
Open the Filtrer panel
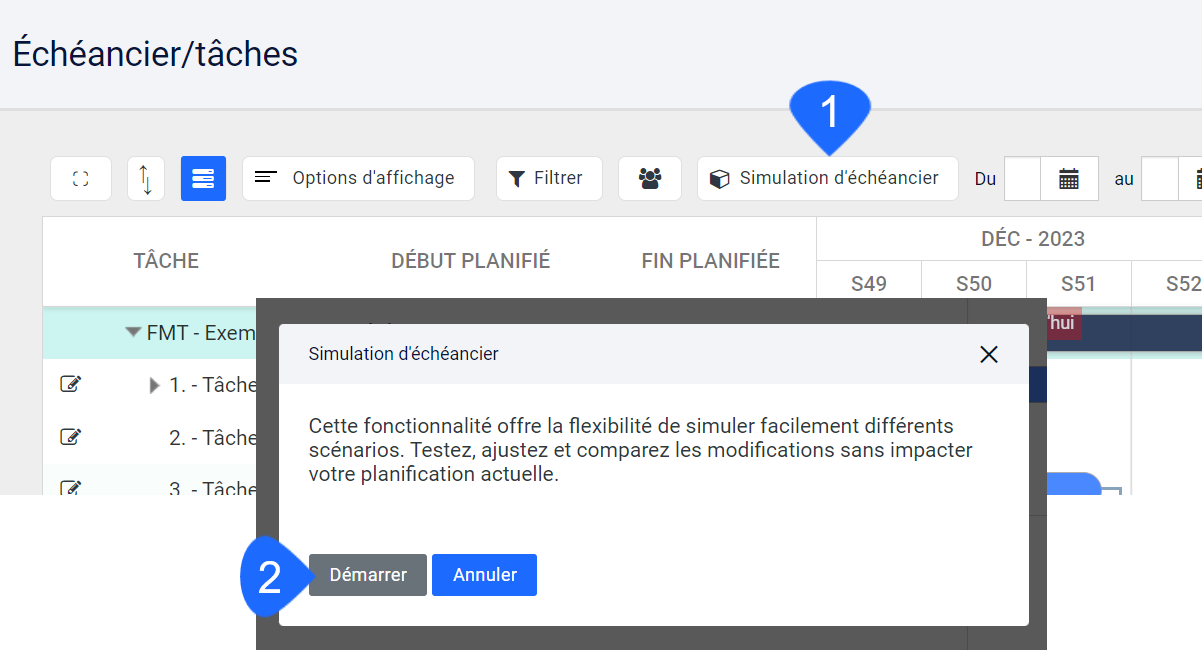pyautogui.click(x=549, y=178)
